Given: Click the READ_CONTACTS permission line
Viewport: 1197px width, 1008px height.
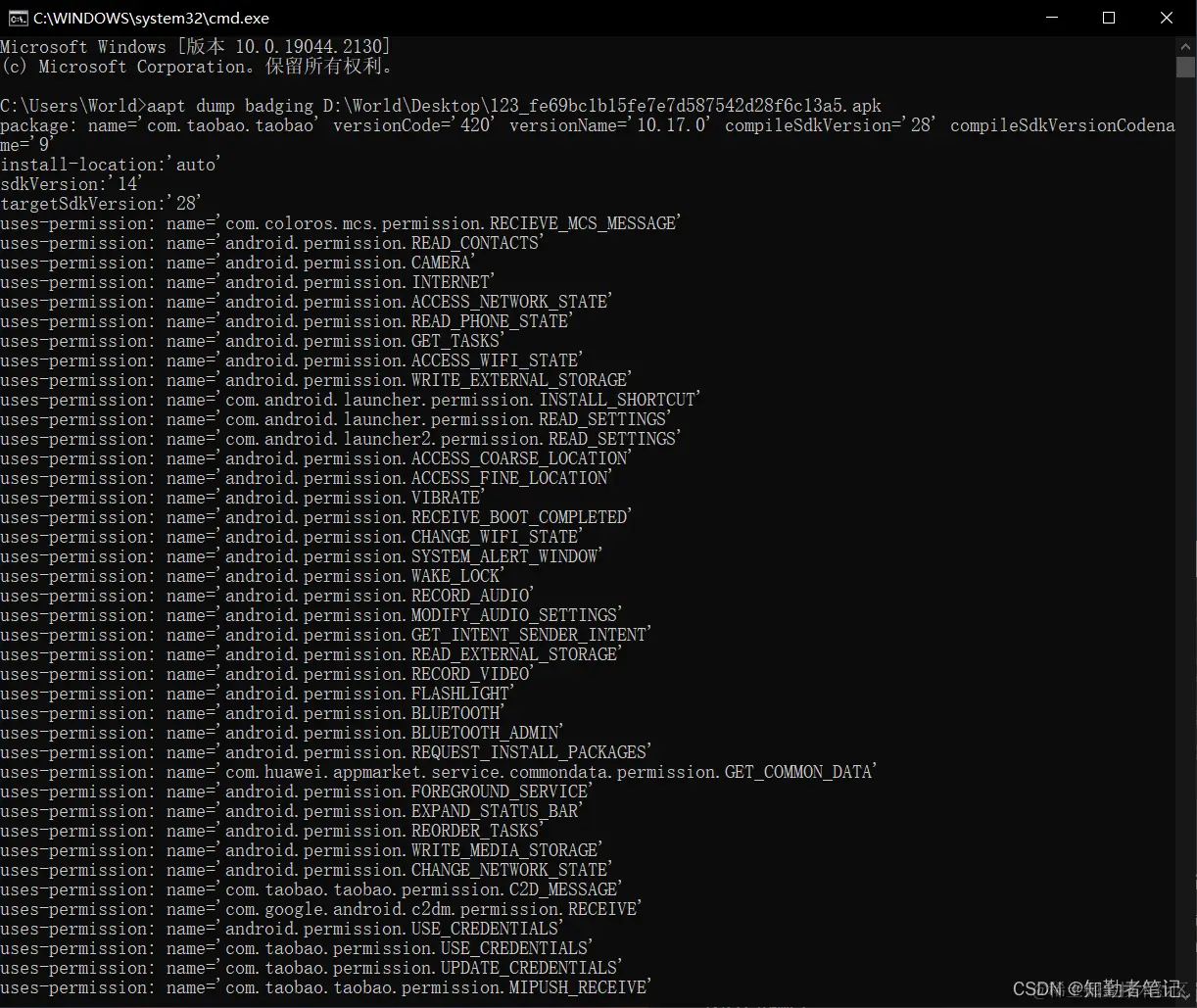Looking at the screenshot, I should 271,243.
